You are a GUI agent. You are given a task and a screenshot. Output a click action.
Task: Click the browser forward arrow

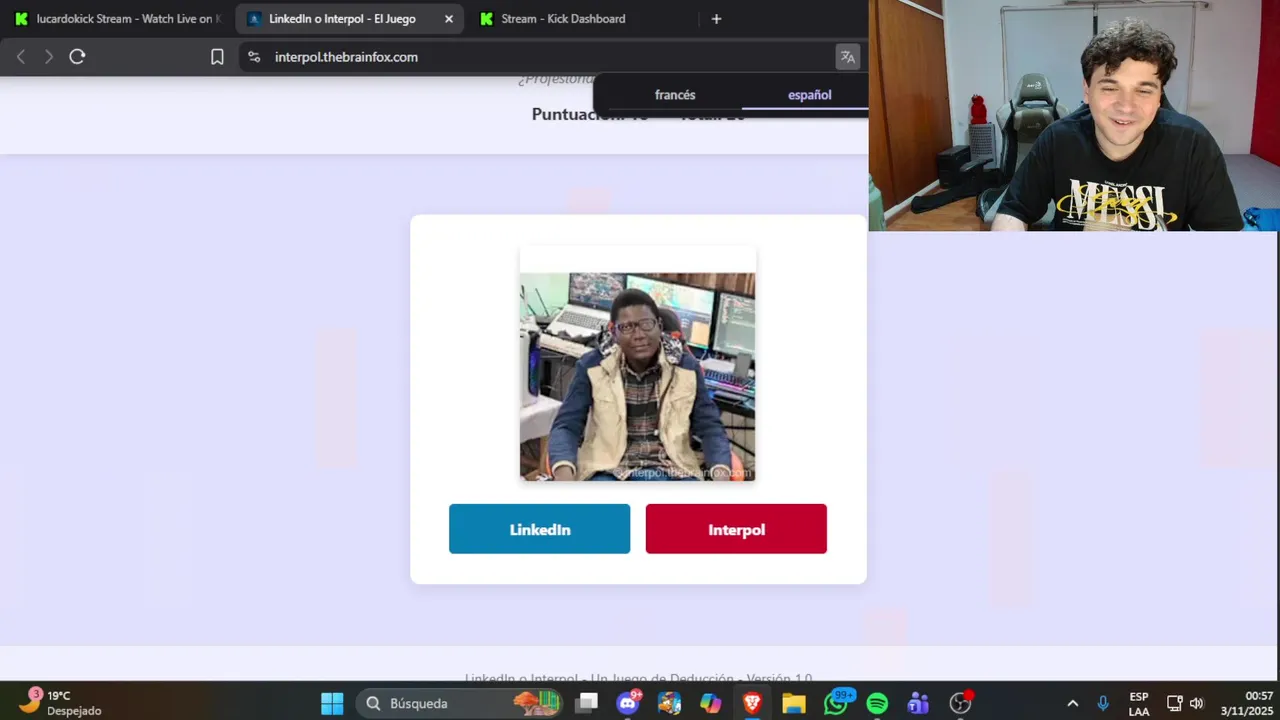(48, 57)
